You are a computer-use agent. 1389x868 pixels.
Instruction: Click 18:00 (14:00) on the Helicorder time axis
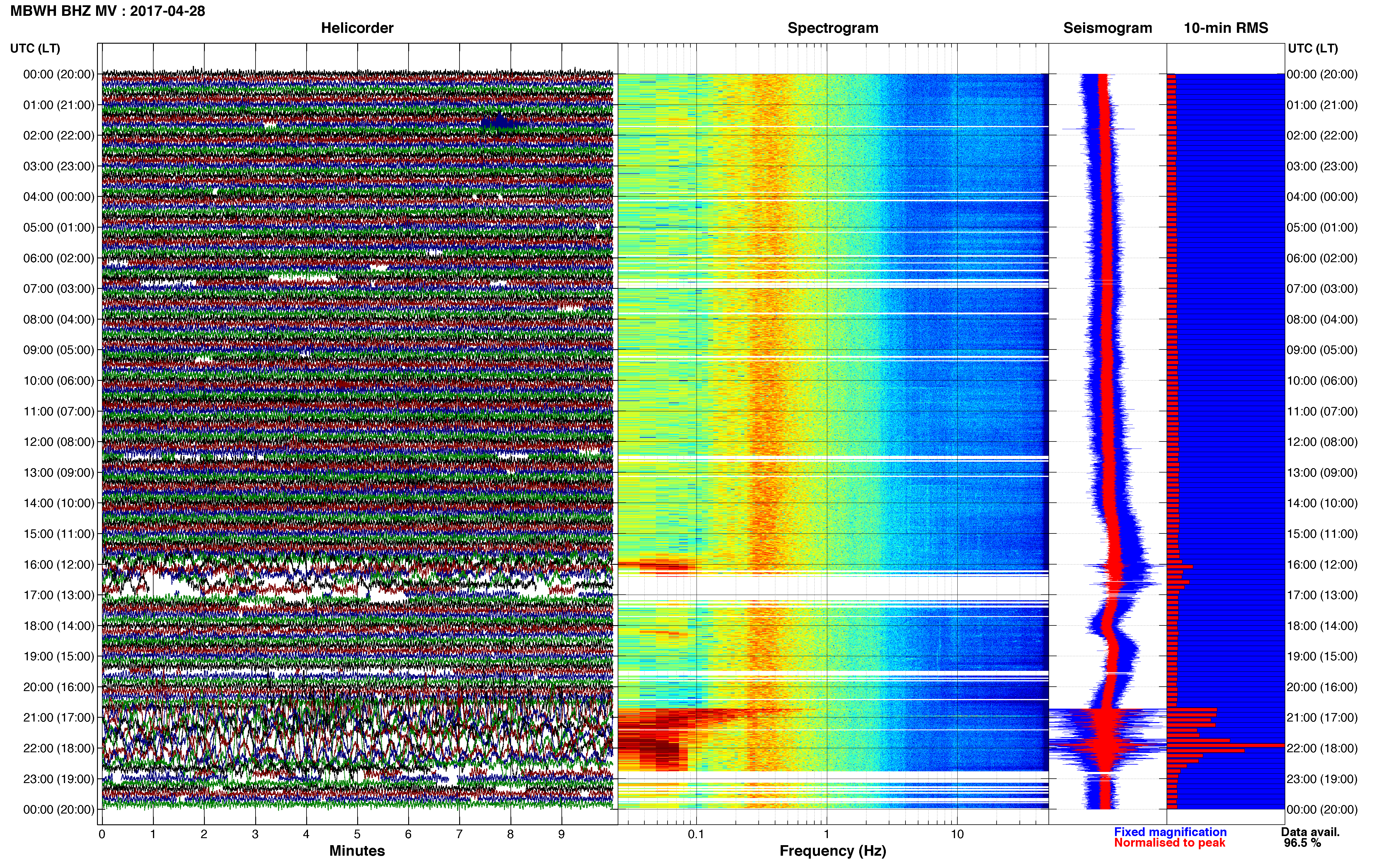tap(59, 626)
